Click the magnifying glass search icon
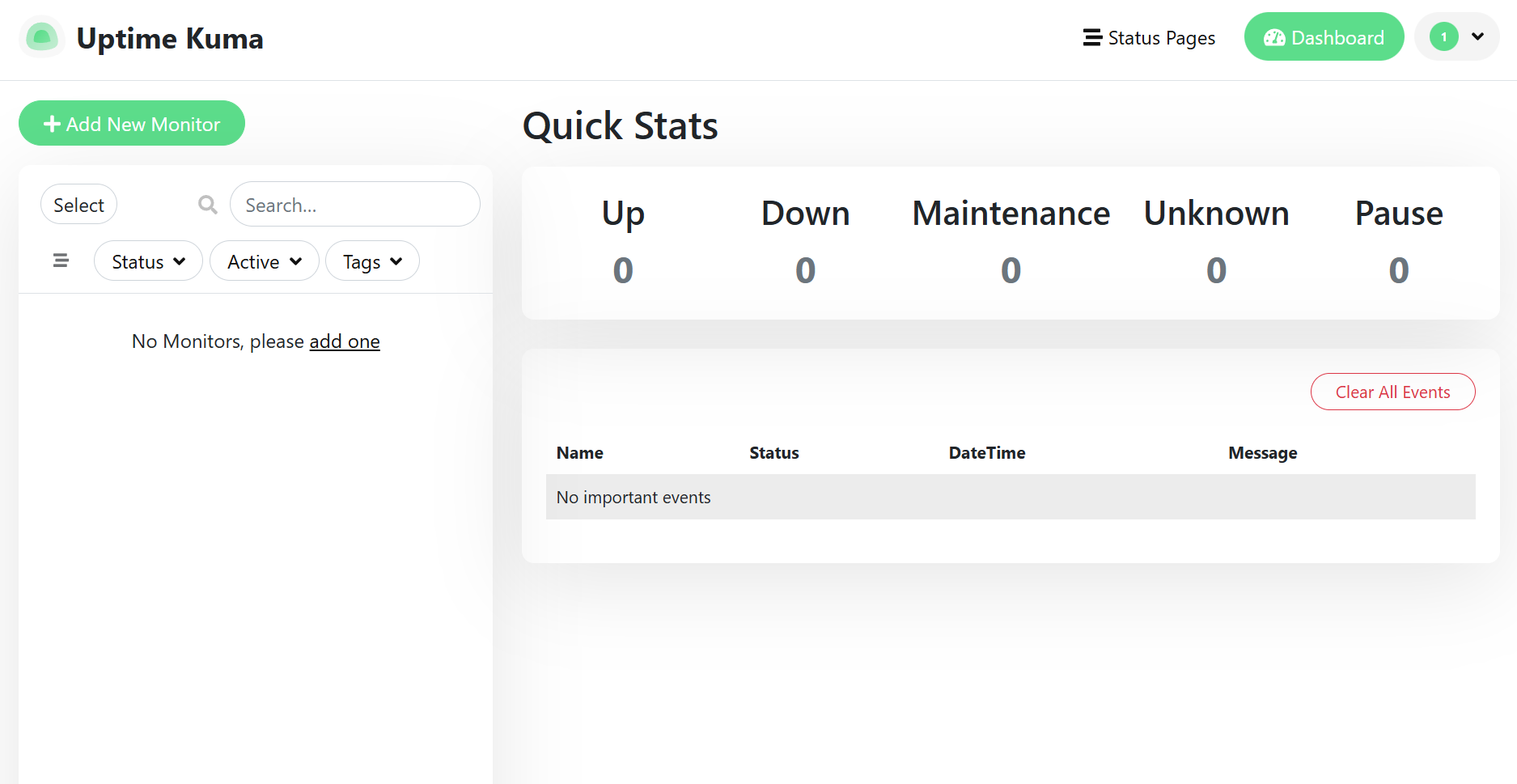 pyautogui.click(x=208, y=205)
